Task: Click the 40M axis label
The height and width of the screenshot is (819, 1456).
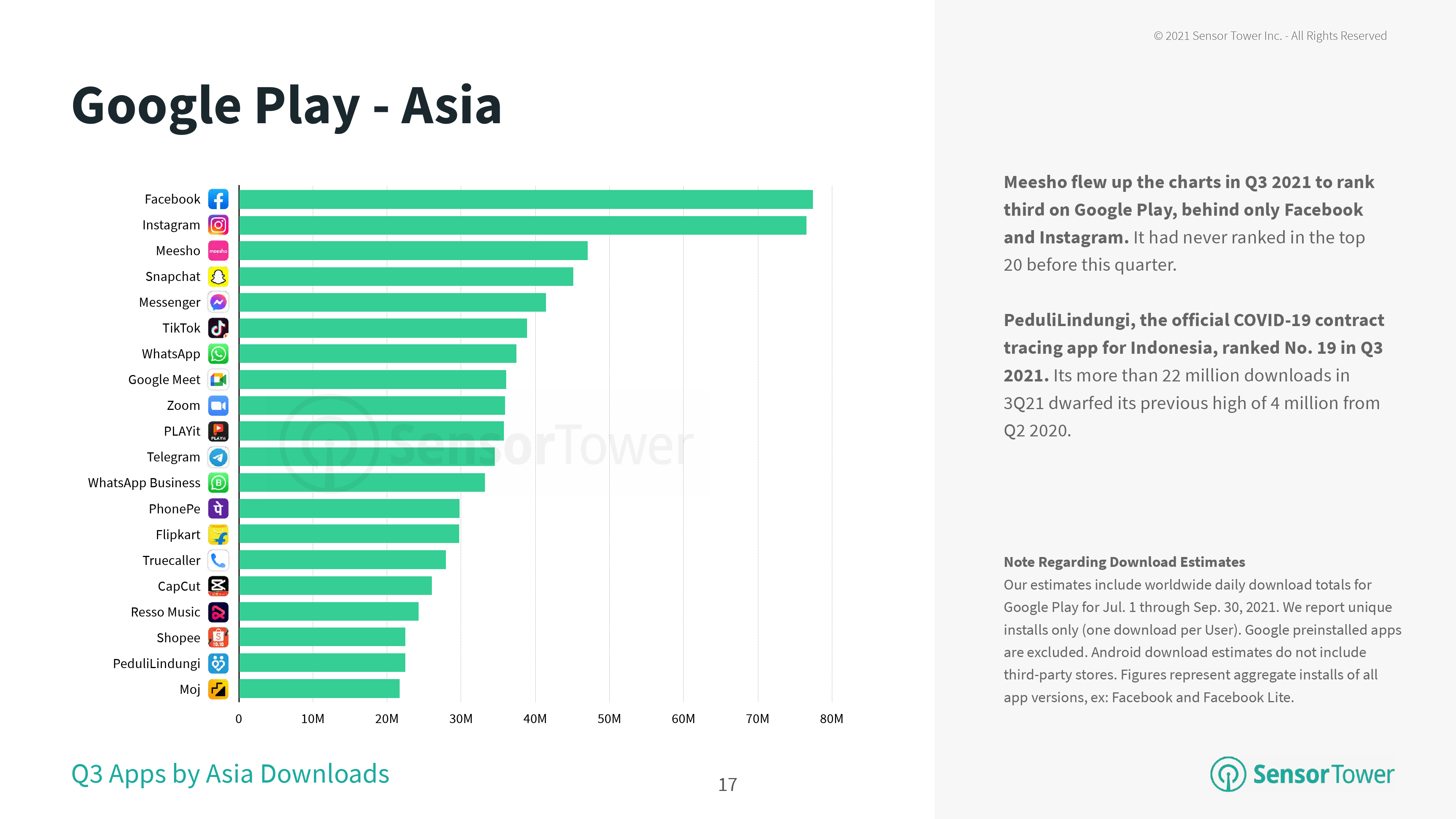Action: [535, 719]
